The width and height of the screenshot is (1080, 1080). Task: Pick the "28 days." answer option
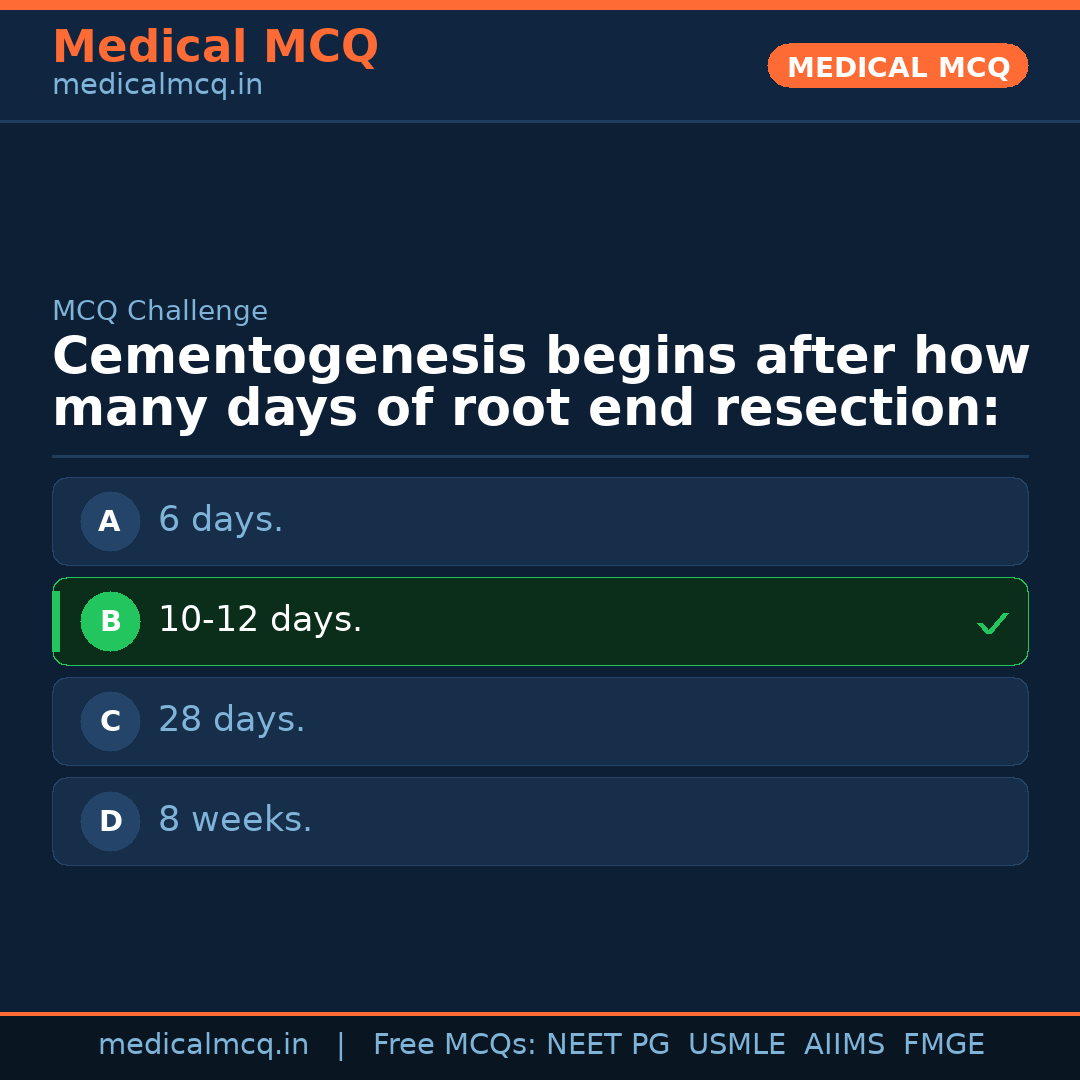tap(232, 720)
